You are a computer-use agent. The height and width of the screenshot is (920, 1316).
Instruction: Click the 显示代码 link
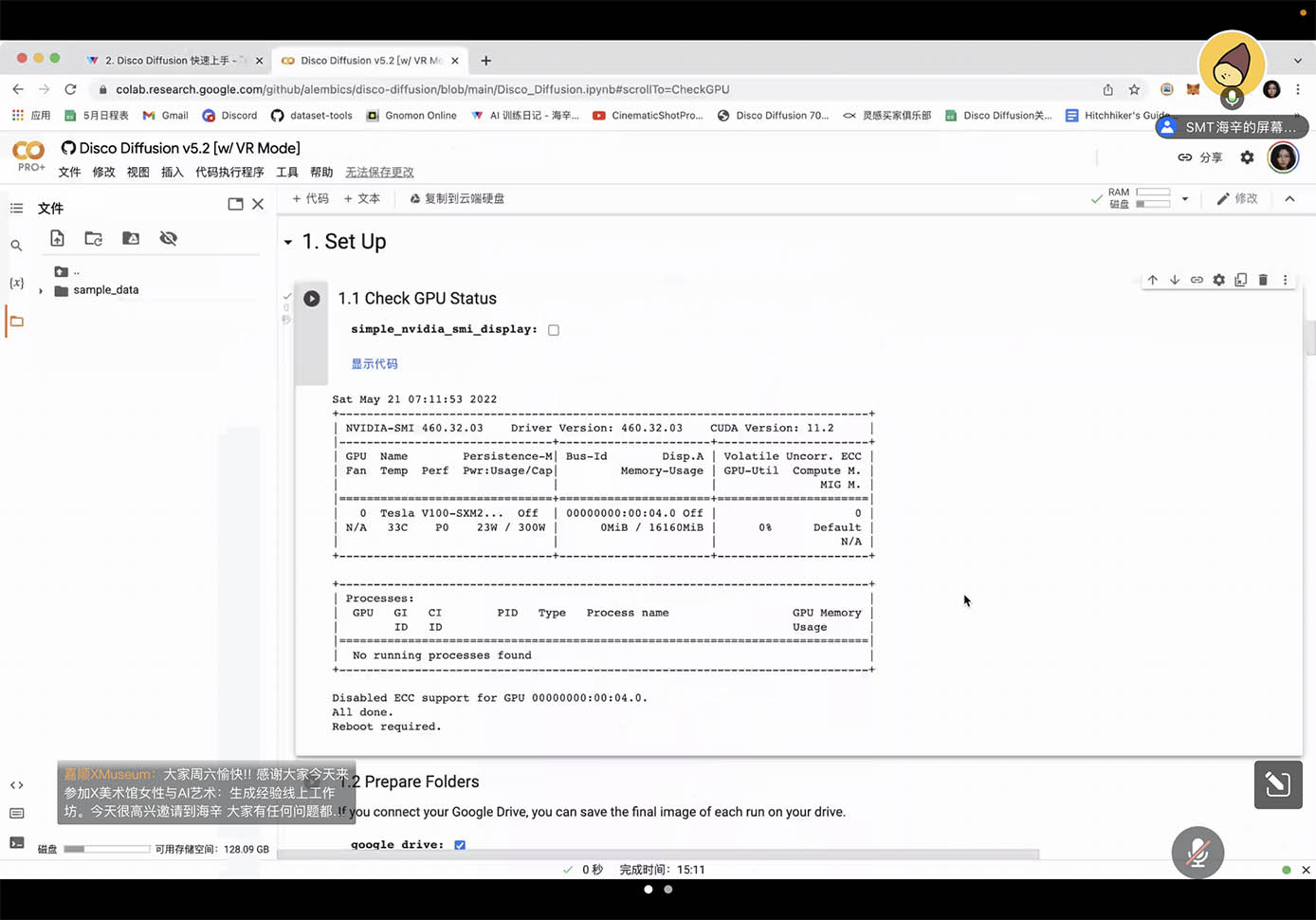coord(375,364)
